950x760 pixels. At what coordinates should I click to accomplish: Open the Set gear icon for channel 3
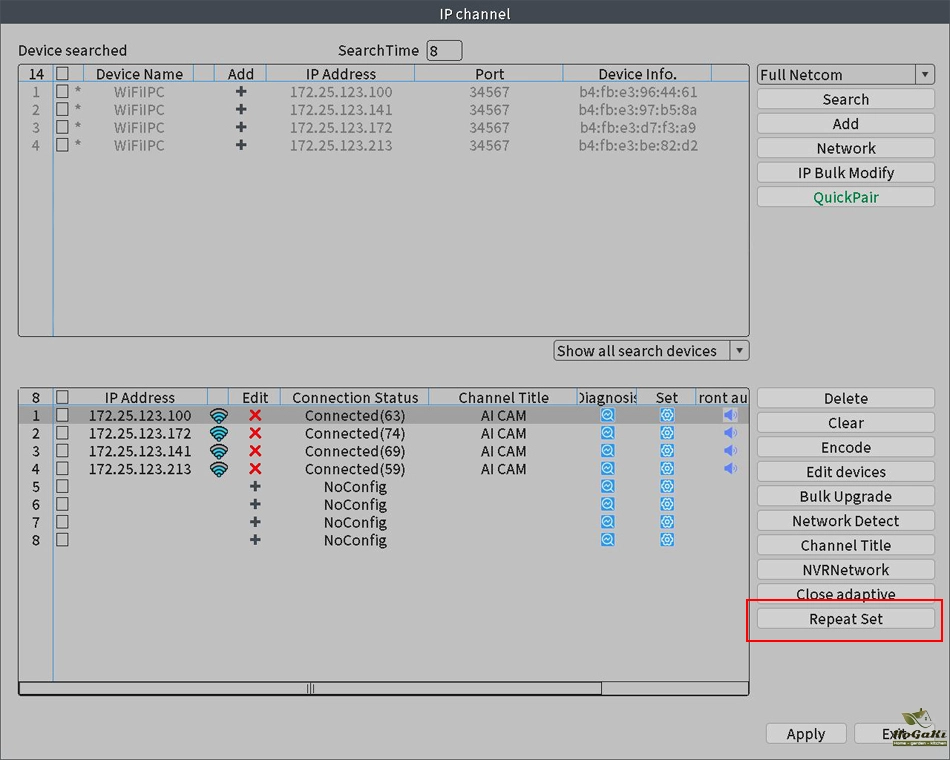point(667,452)
